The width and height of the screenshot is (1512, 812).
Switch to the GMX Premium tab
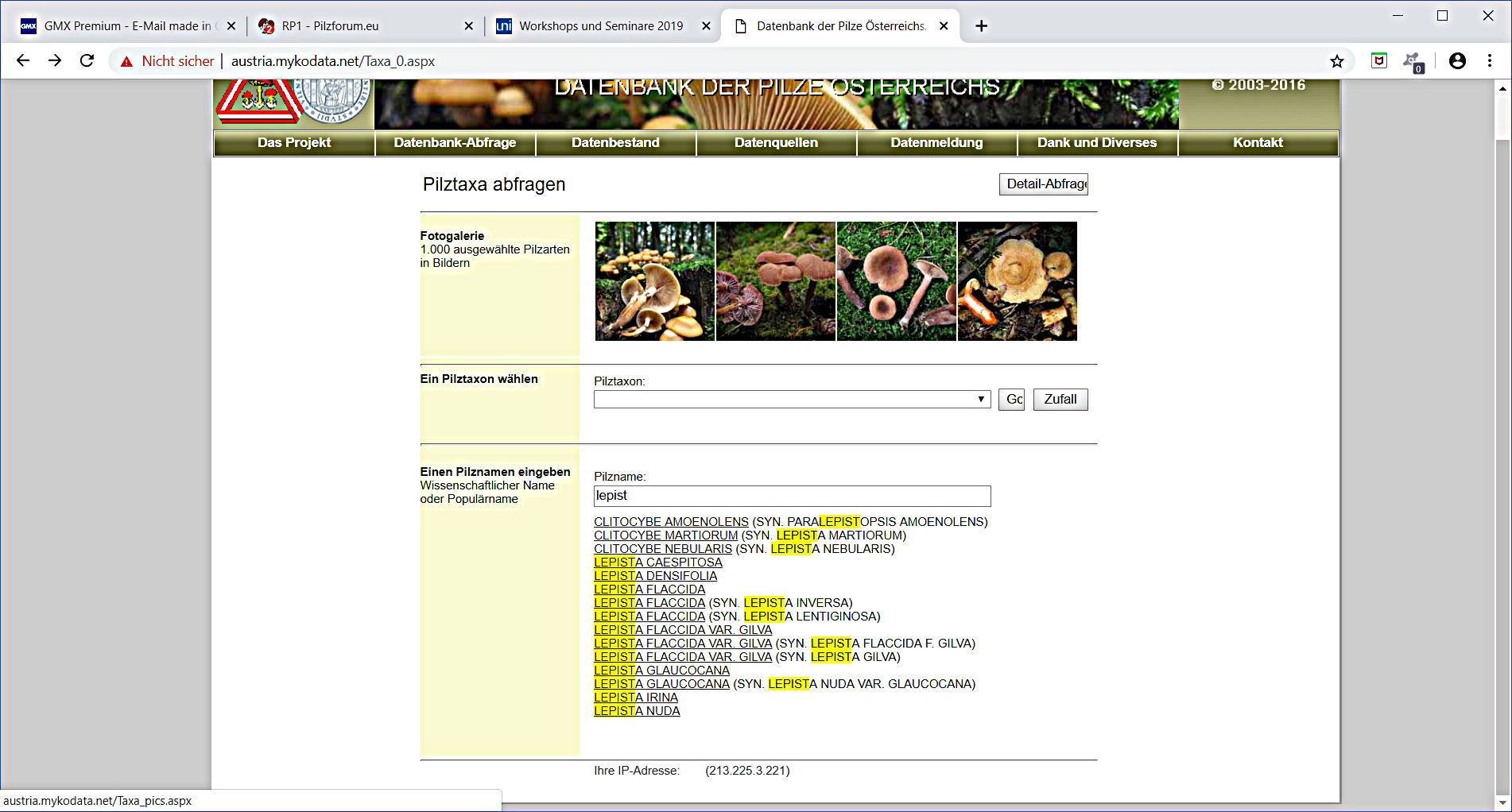[x=119, y=26]
